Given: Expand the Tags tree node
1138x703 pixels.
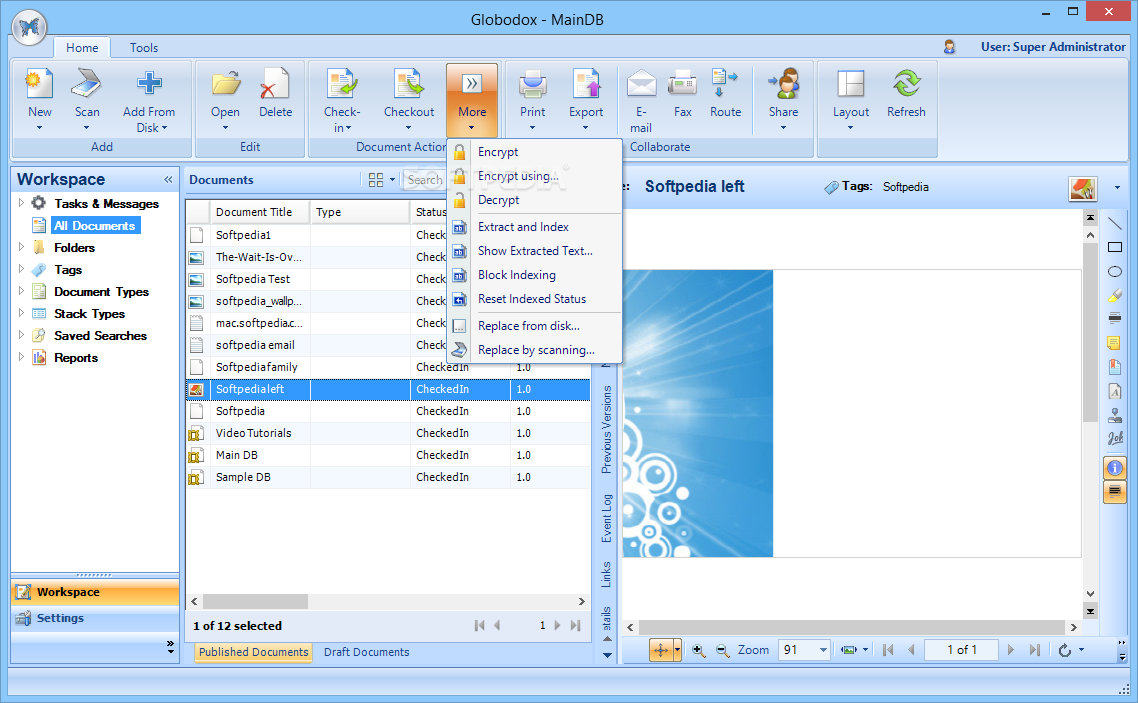Looking at the screenshot, I should point(21,269).
